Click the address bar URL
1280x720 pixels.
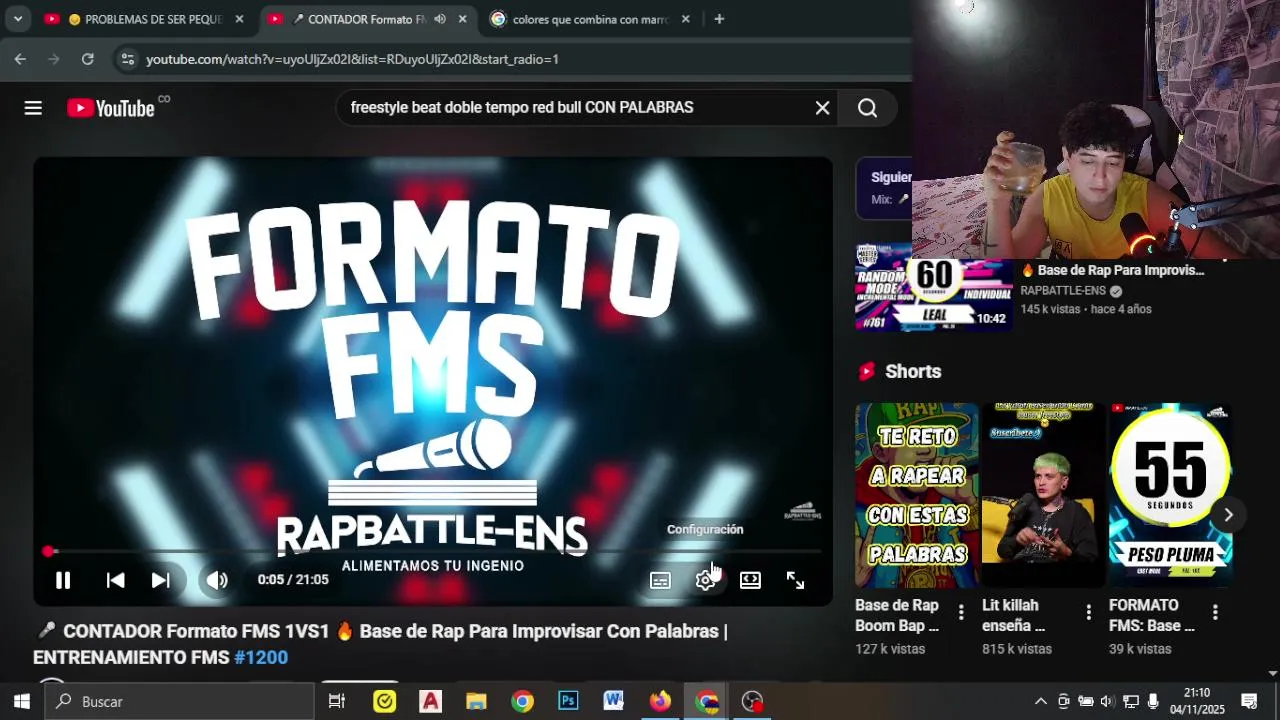352,59
